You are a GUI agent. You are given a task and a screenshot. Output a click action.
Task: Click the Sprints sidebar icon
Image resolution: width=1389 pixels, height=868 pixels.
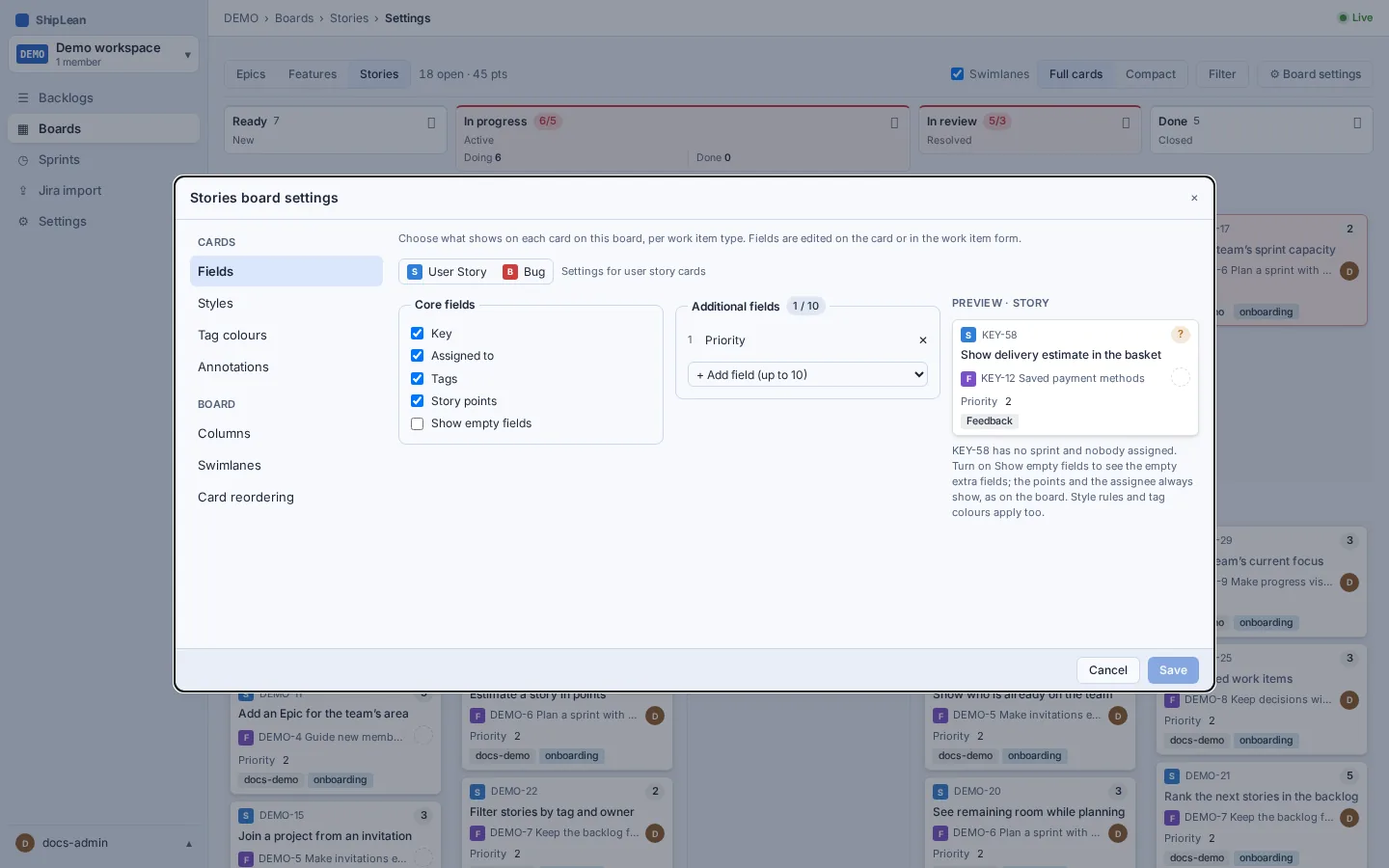pos(23,160)
